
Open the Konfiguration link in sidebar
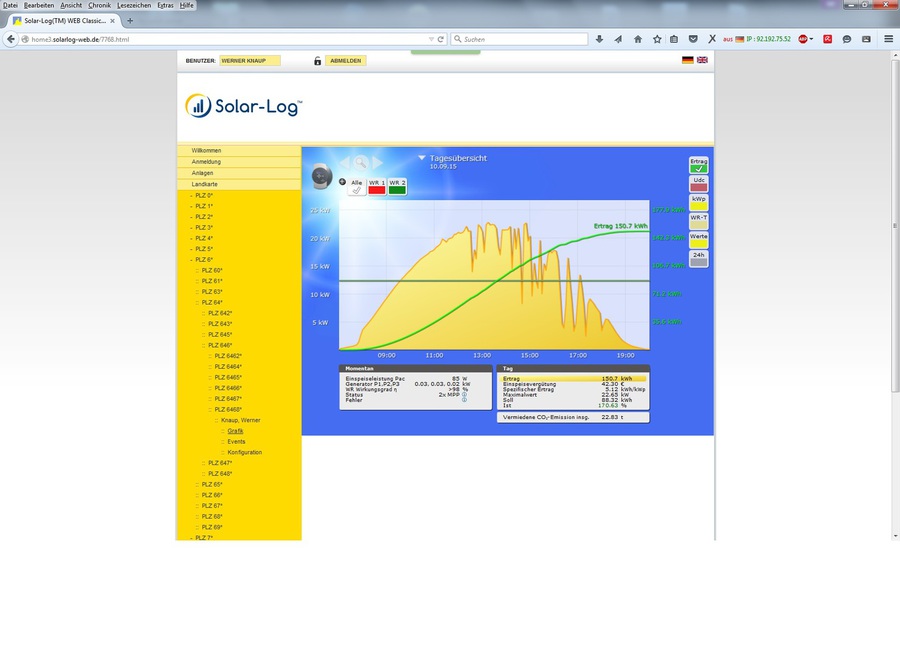pos(244,452)
